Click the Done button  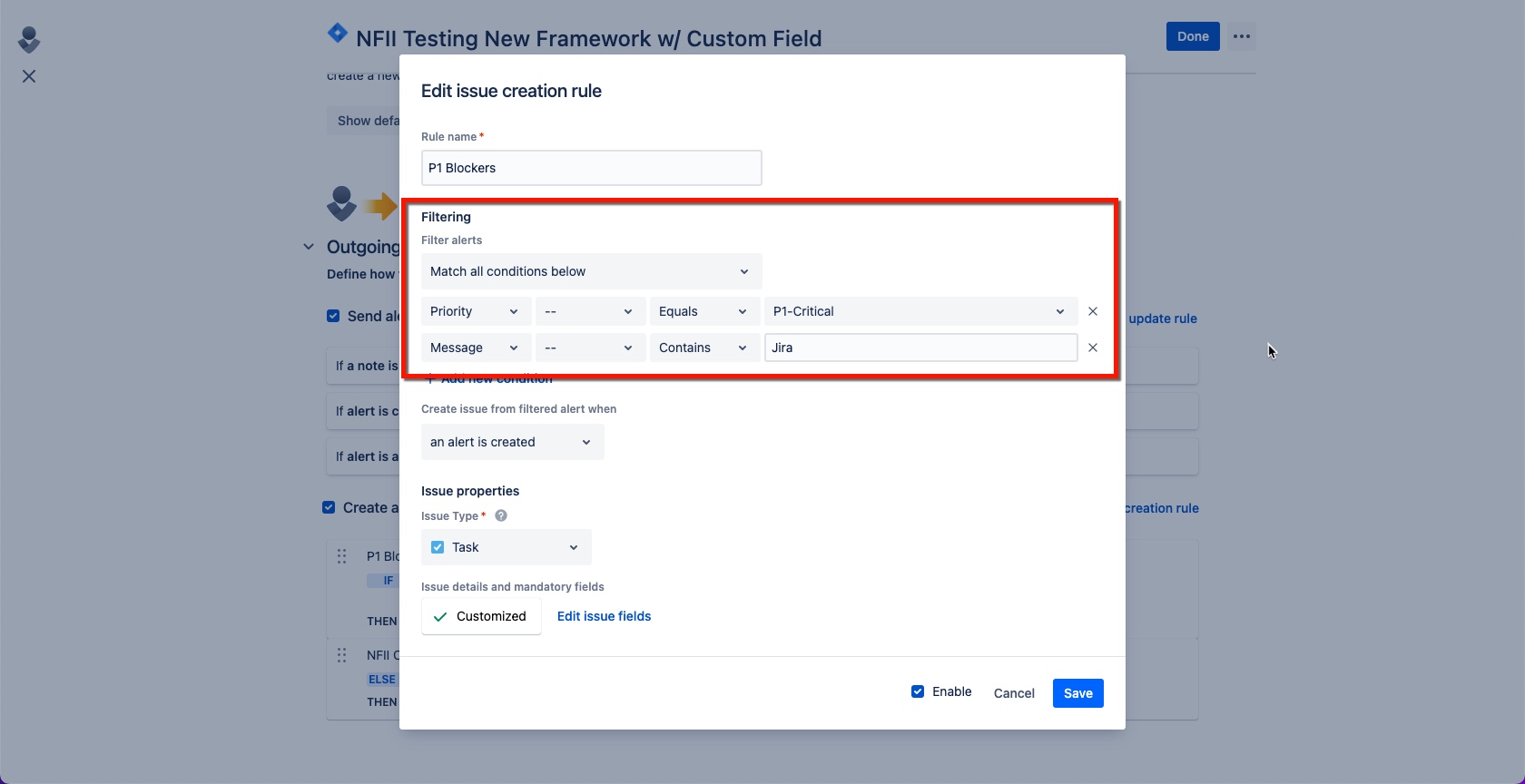coord(1193,36)
